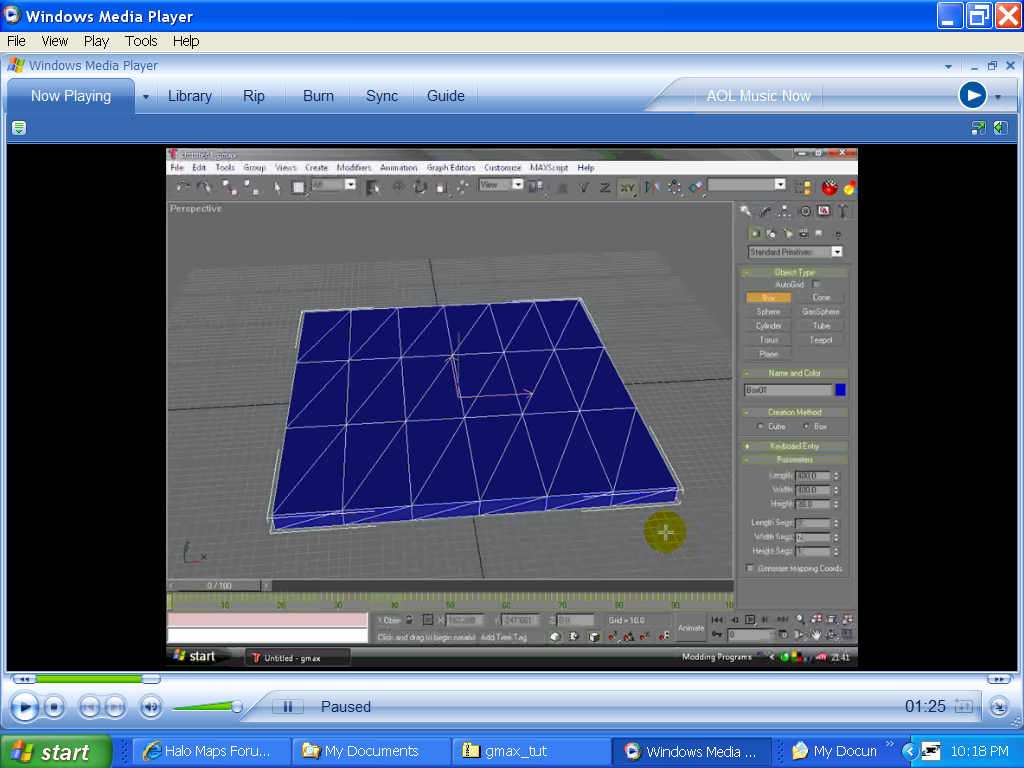This screenshot has width=1024, height=768.
Task: Open Now Playing options icon below the tabs
Action: click(x=19, y=128)
